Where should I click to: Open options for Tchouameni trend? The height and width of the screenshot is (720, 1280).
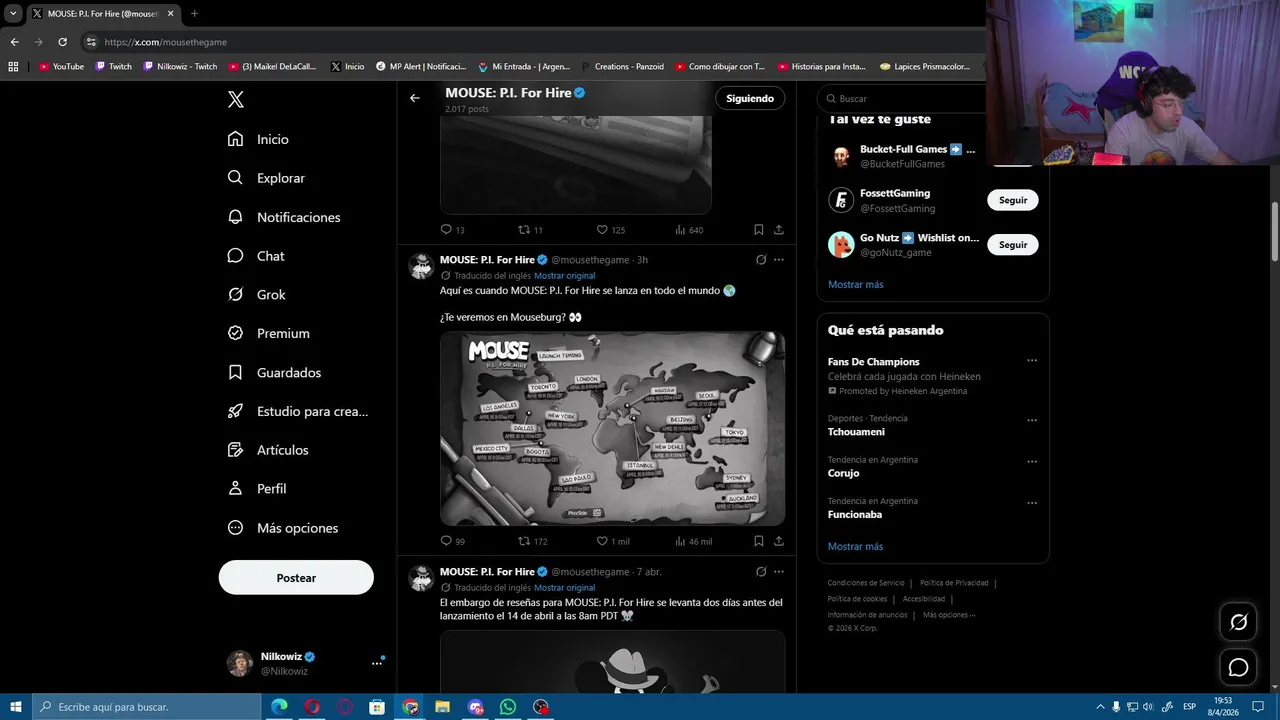tap(1032, 420)
